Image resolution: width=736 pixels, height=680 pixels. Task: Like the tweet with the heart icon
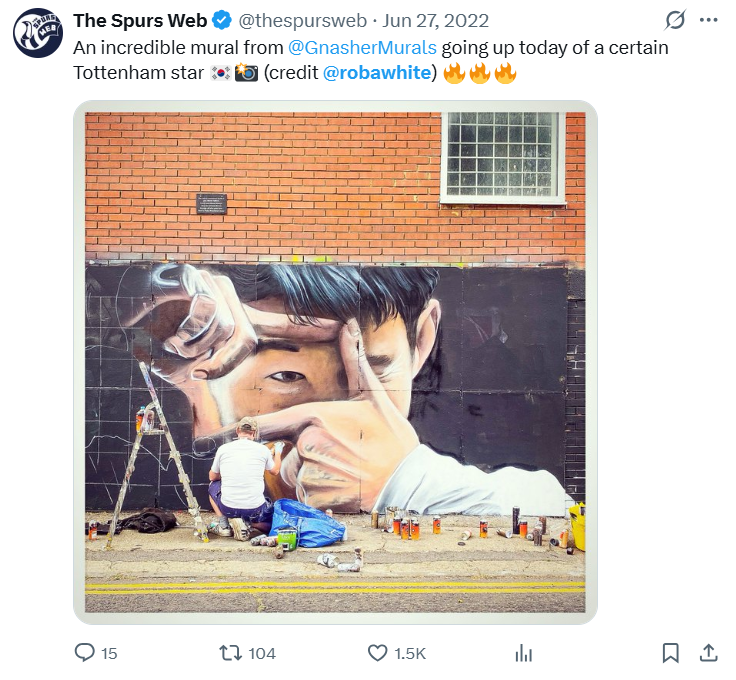[x=377, y=653]
